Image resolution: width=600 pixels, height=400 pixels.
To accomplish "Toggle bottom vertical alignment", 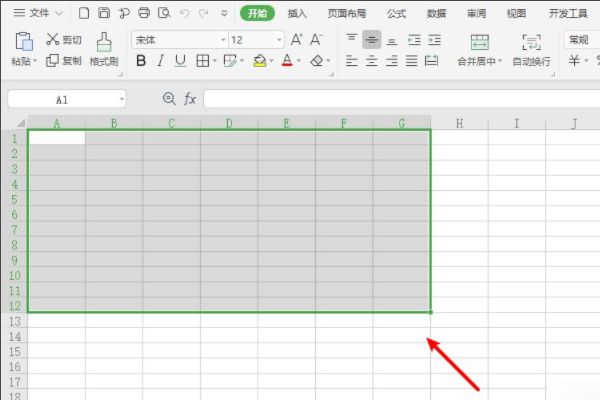I will click(x=391, y=40).
